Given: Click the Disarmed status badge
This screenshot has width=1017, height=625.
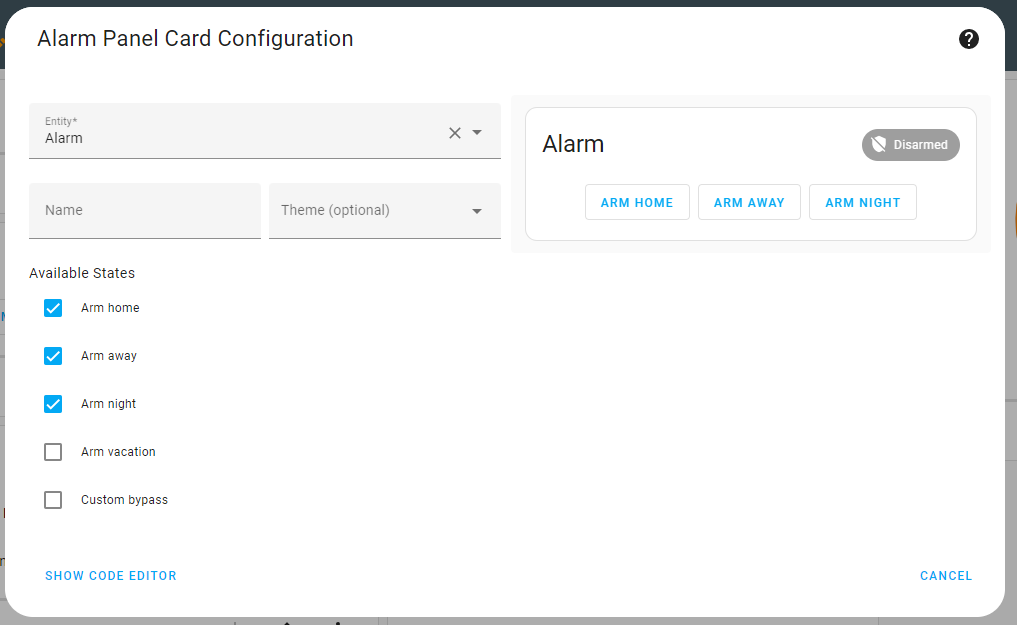Looking at the screenshot, I should [910, 144].
